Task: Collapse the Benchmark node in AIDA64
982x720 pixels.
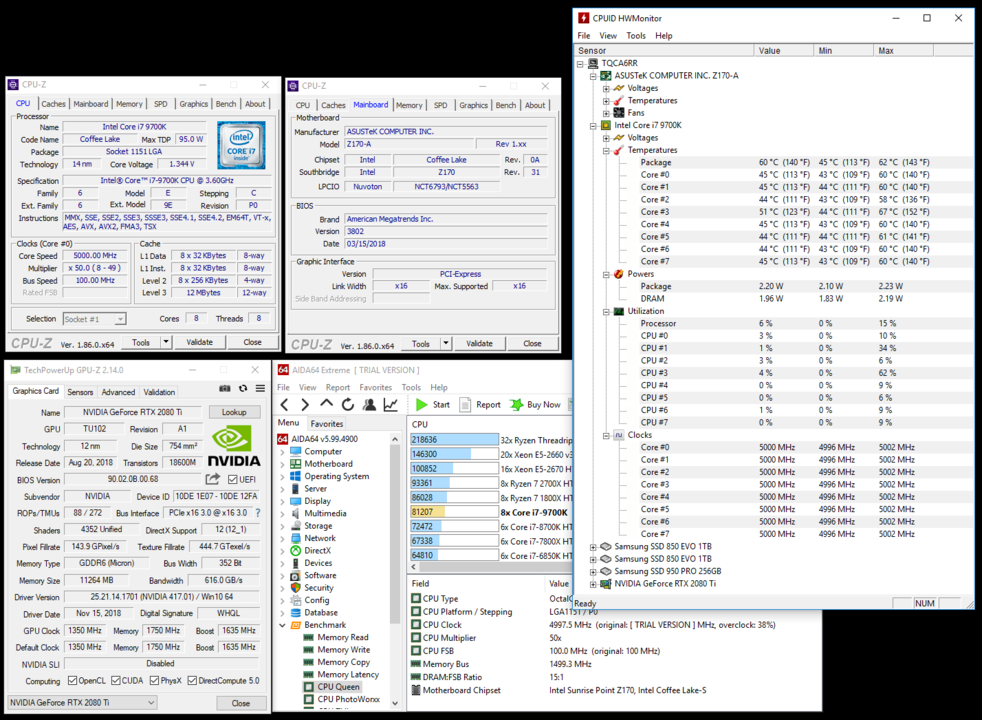Action: (282, 625)
